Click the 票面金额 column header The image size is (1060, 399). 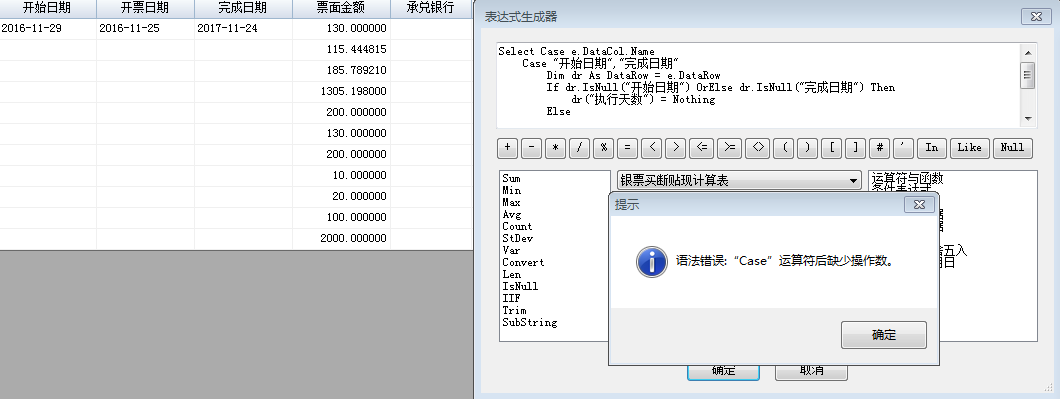click(341, 8)
